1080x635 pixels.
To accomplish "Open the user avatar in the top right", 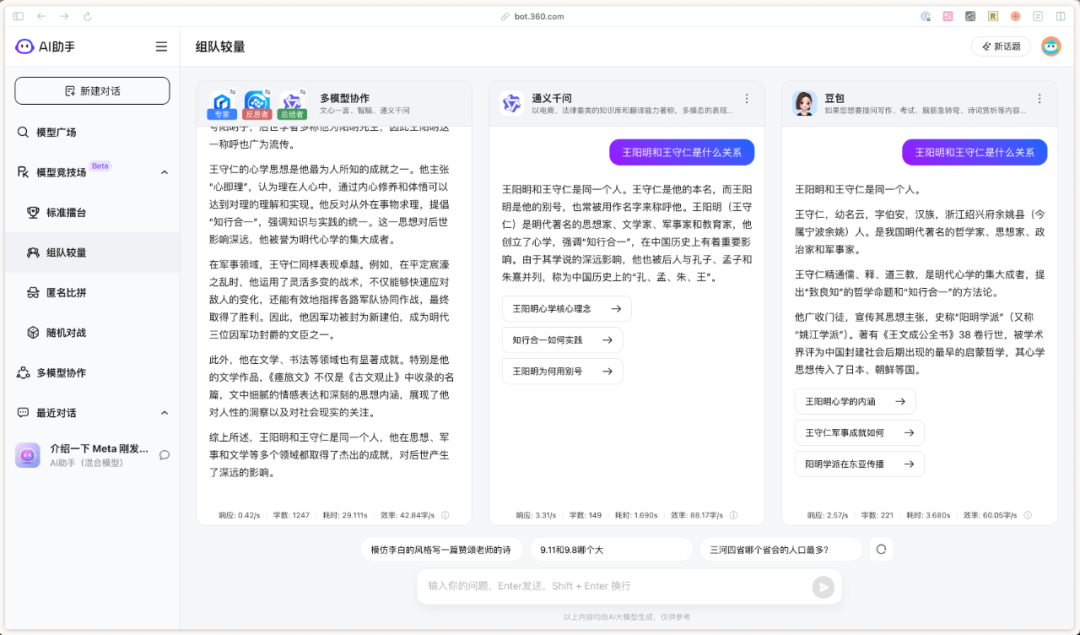I will point(1050,46).
